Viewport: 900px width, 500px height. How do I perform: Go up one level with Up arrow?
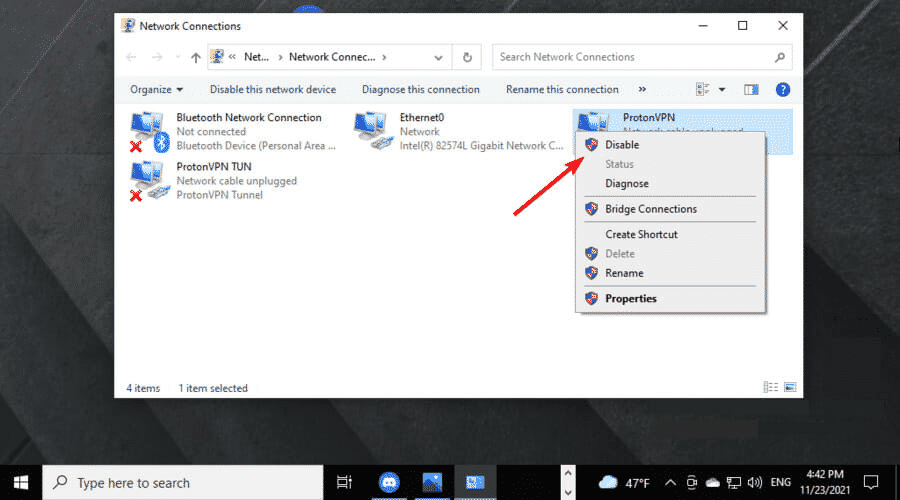point(196,57)
